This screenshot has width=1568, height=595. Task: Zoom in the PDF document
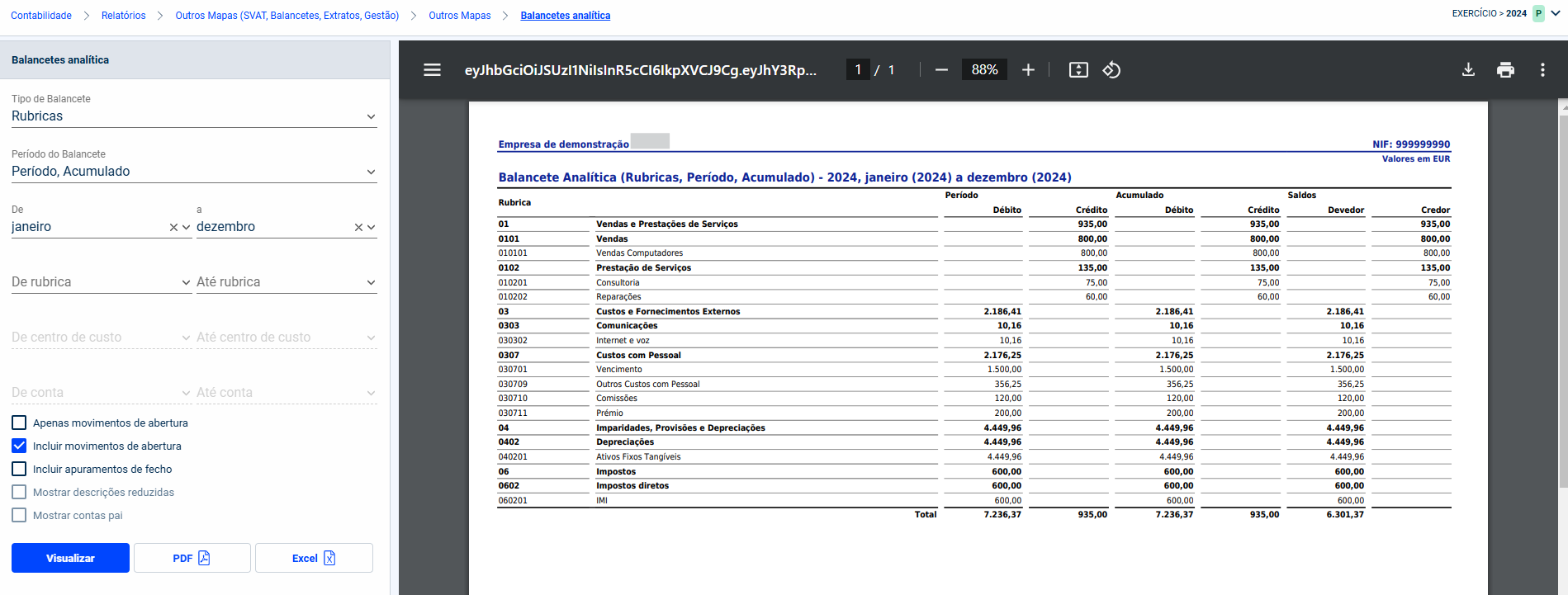point(1028,70)
